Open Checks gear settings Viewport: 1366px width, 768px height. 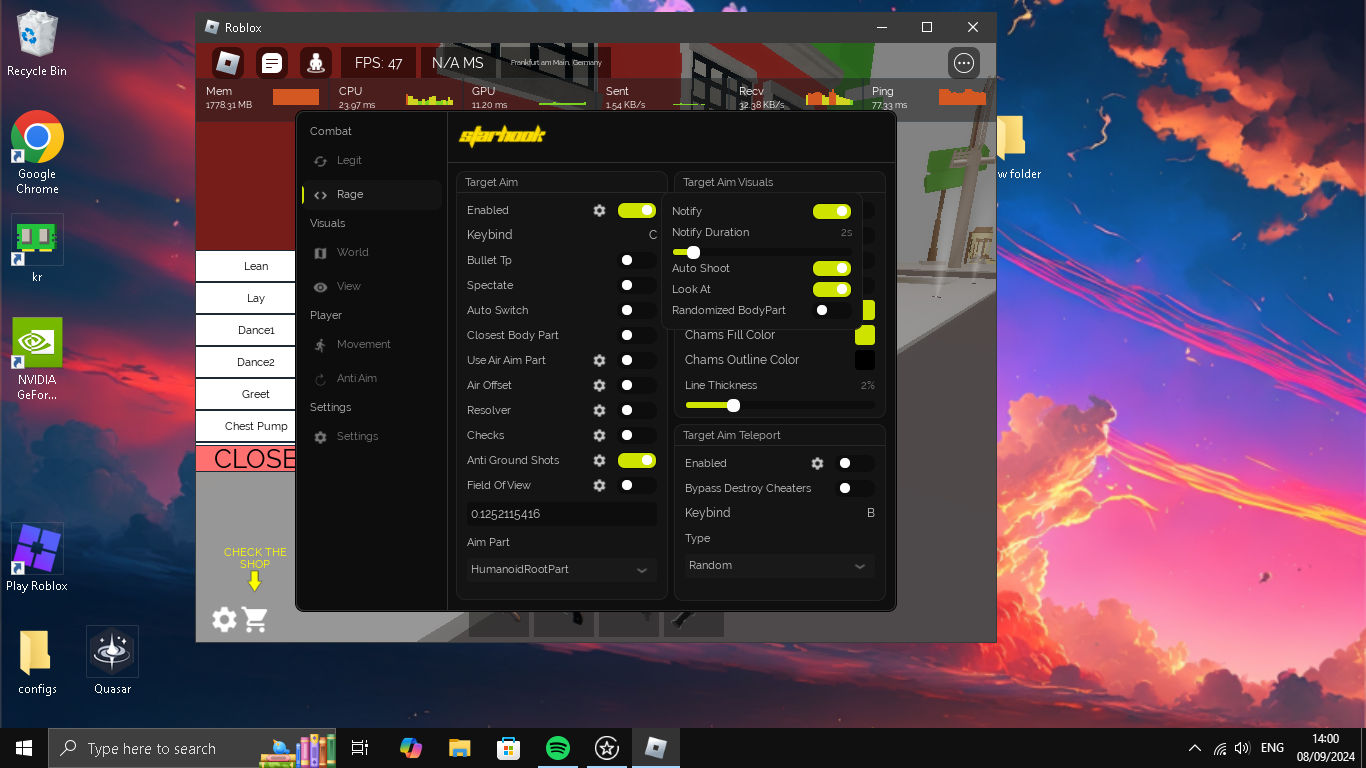pyautogui.click(x=599, y=435)
